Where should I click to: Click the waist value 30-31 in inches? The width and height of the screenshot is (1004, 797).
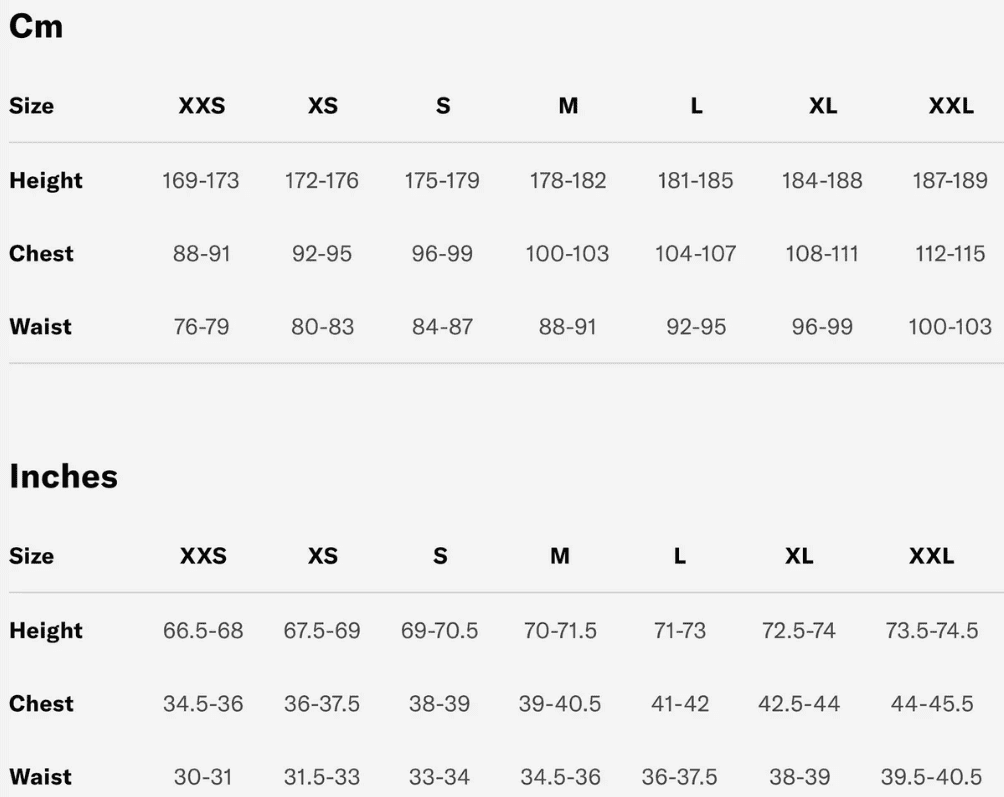pyautogui.click(x=203, y=777)
